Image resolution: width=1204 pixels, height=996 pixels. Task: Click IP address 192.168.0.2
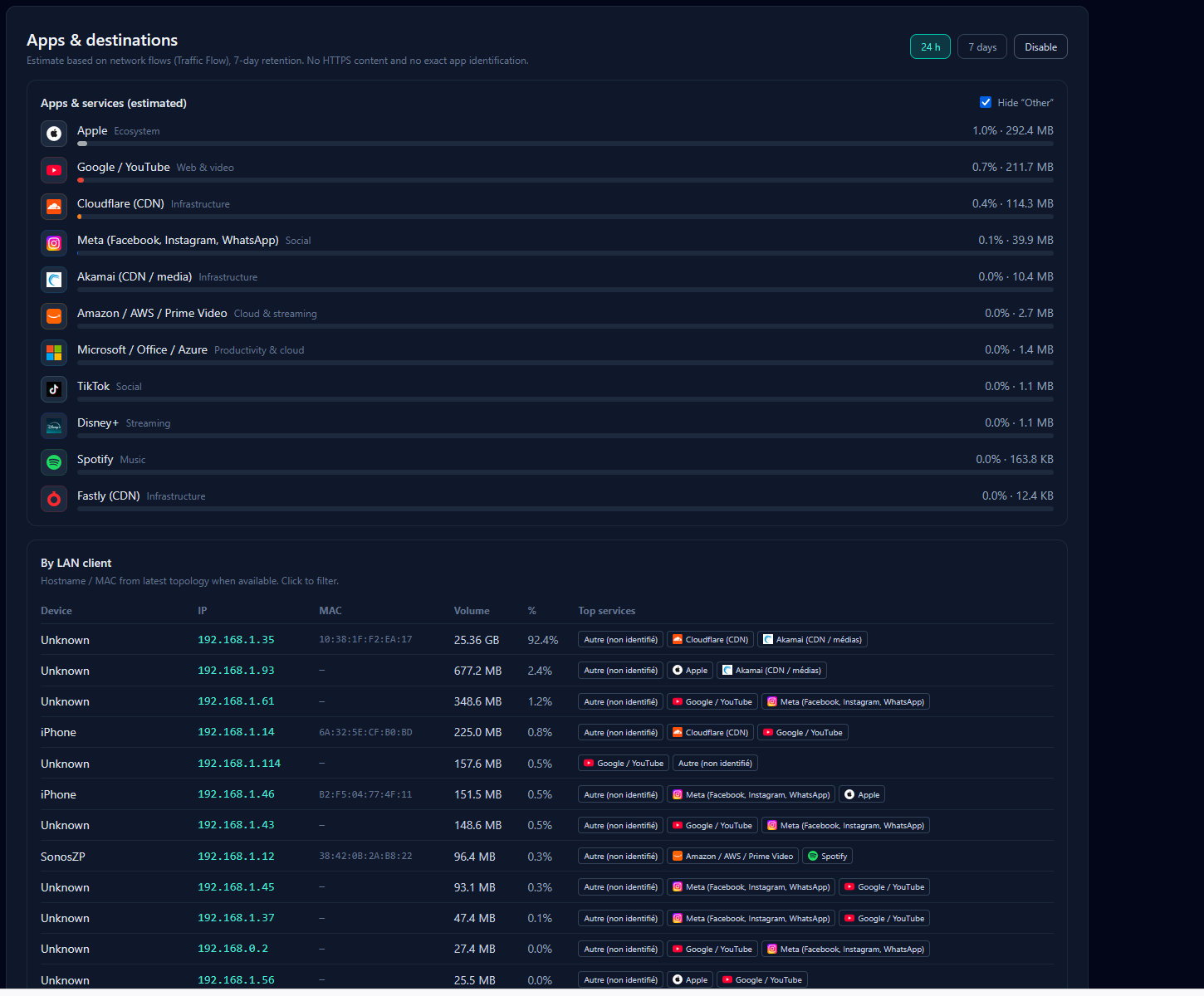tap(232, 949)
